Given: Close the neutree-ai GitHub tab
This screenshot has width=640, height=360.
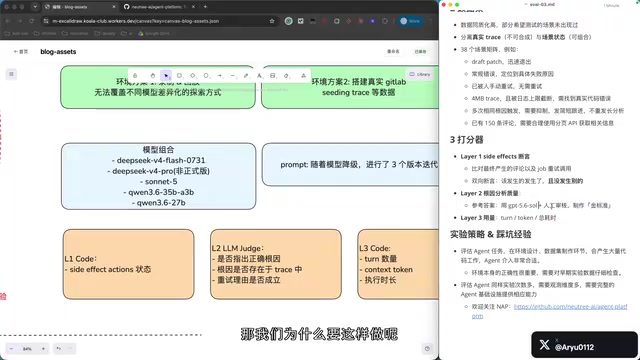Looking at the screenshot, I should 193,7.
